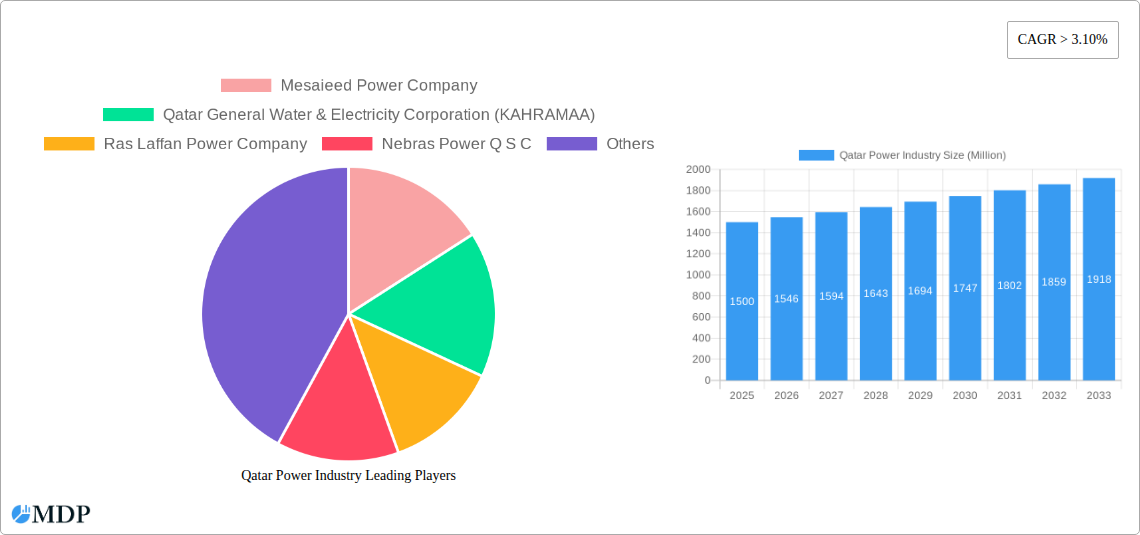Toggle Qatar Power Industry Size (Million) legend label
Viewport: 1140px width, 535px height.
[x=922, y=156]
